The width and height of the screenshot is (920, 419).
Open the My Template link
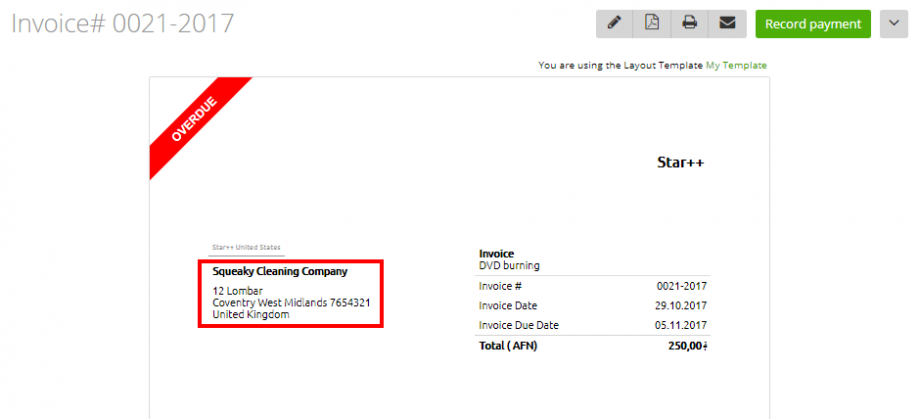(736, 66)
